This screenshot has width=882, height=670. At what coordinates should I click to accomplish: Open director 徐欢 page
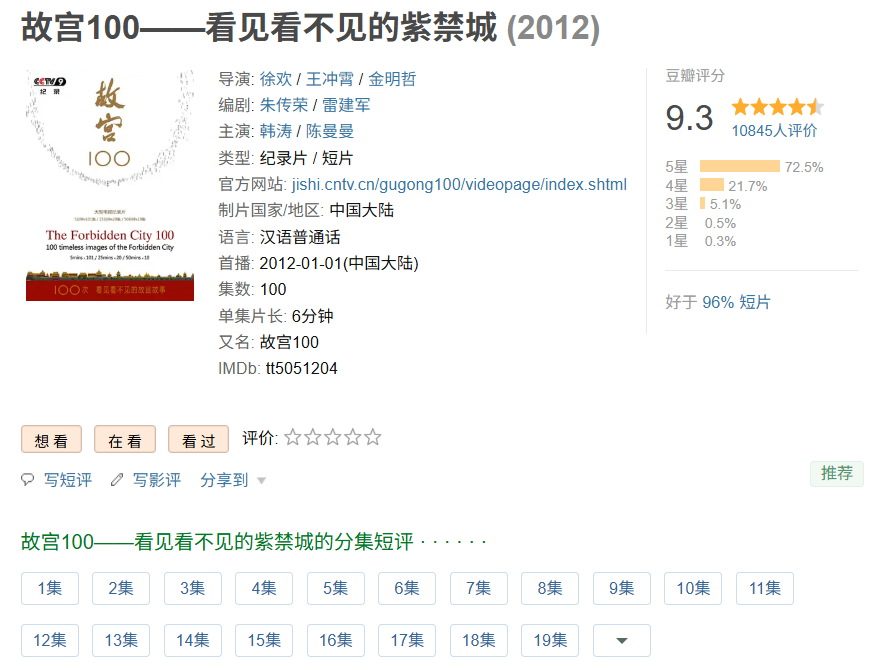[x=276, y=79]
